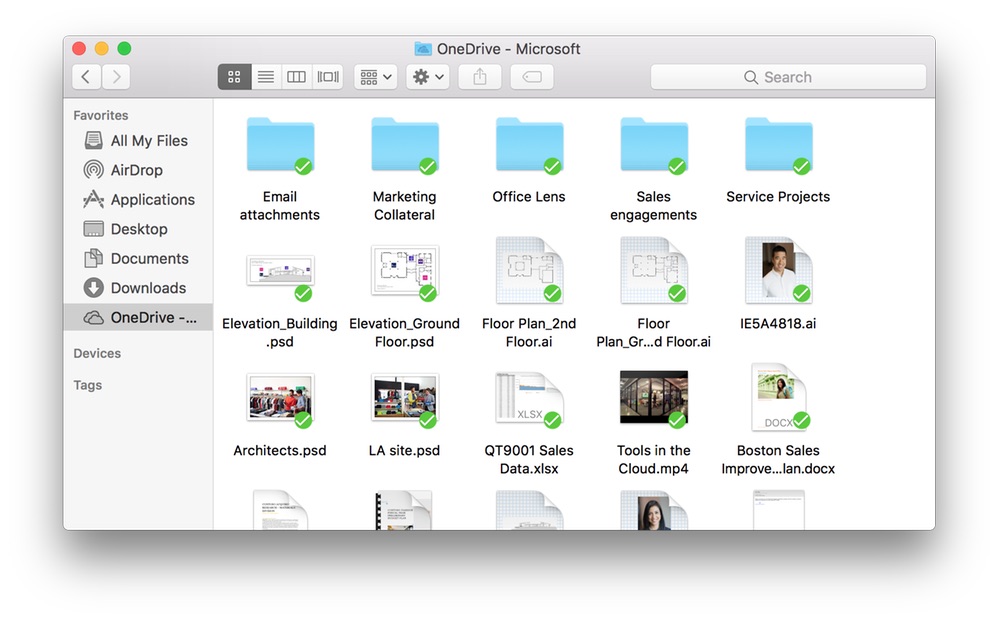Open the Action gear dropdown menu

(x=428, y=77)
